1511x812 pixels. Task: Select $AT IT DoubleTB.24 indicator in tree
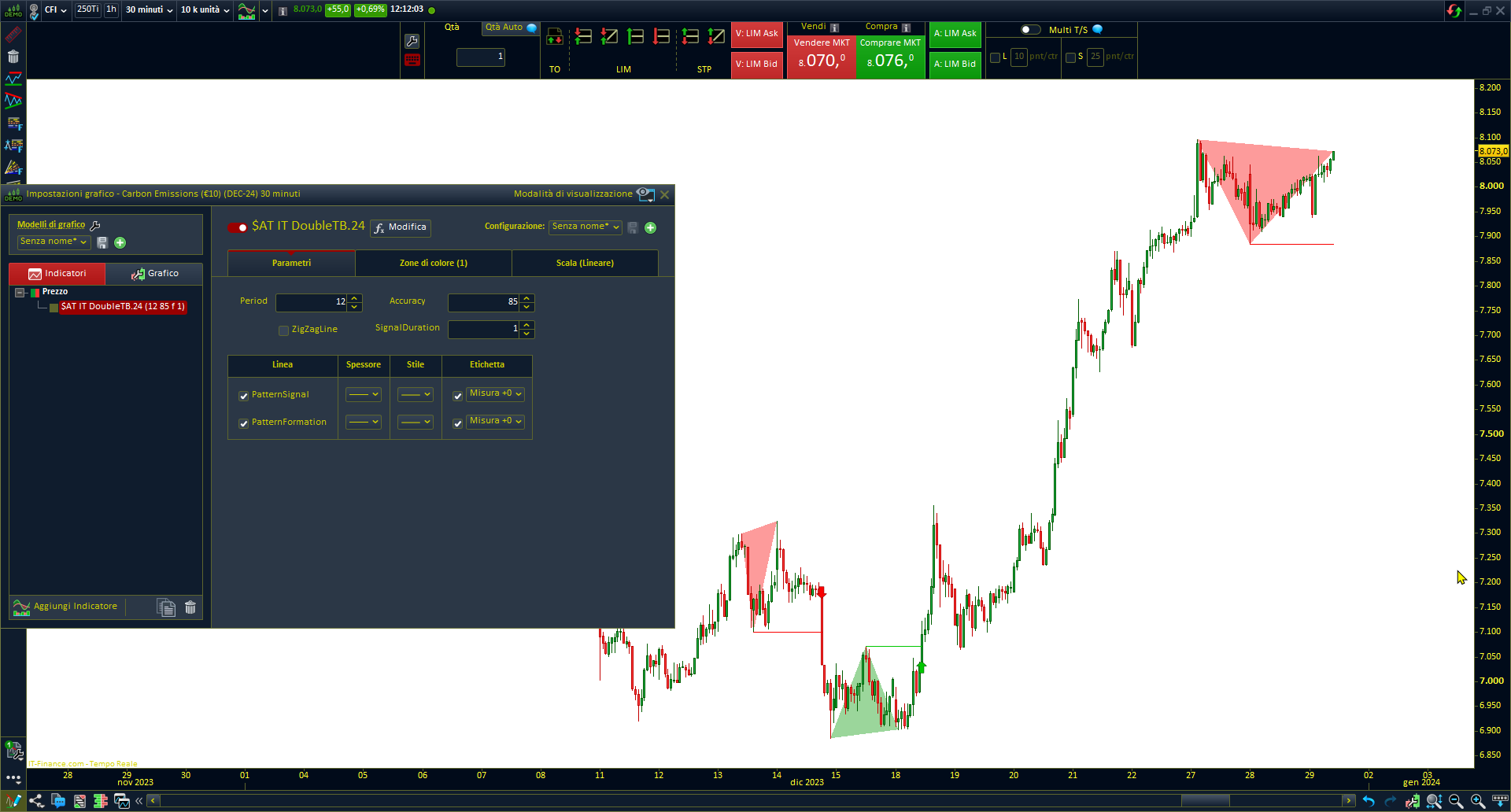(x=123, y=307)
